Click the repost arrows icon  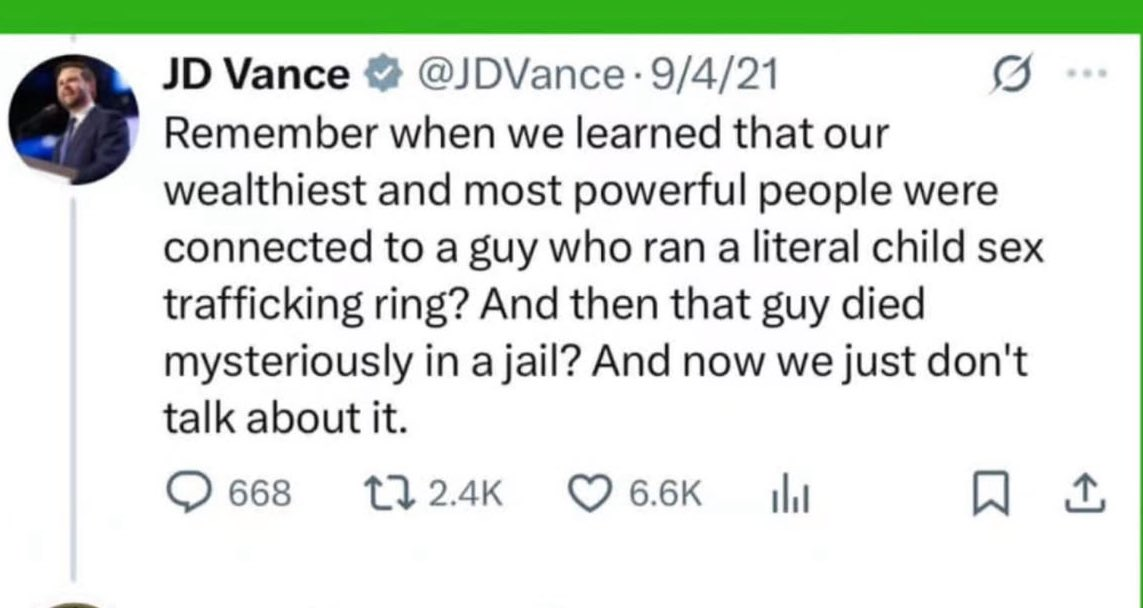(389, 495)
